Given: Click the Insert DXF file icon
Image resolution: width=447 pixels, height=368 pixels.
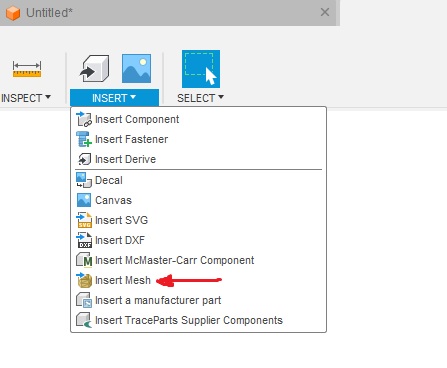Looking at the screenshot, I should coord(84,240).
